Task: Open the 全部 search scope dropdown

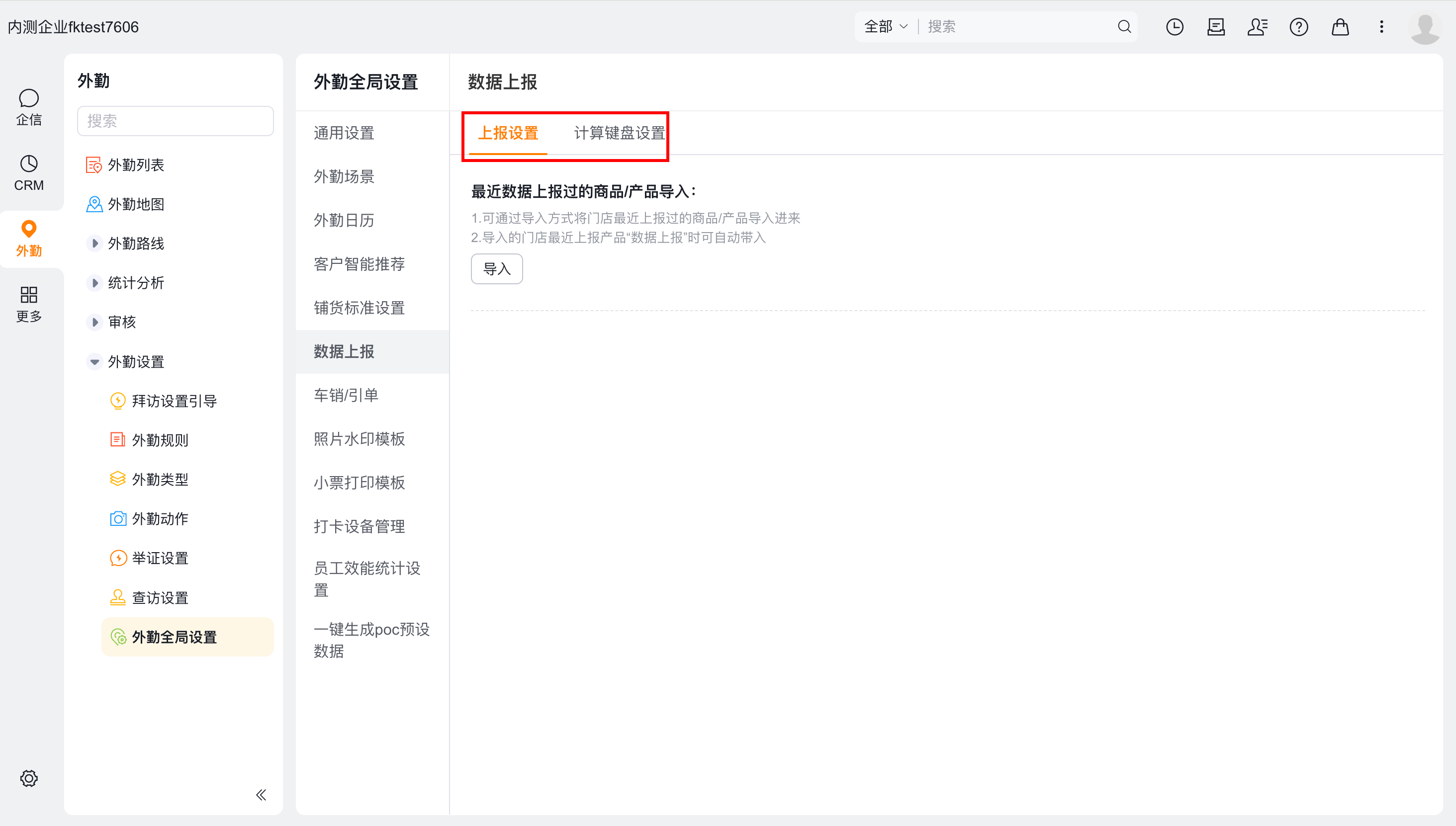Action: (886, 27)
